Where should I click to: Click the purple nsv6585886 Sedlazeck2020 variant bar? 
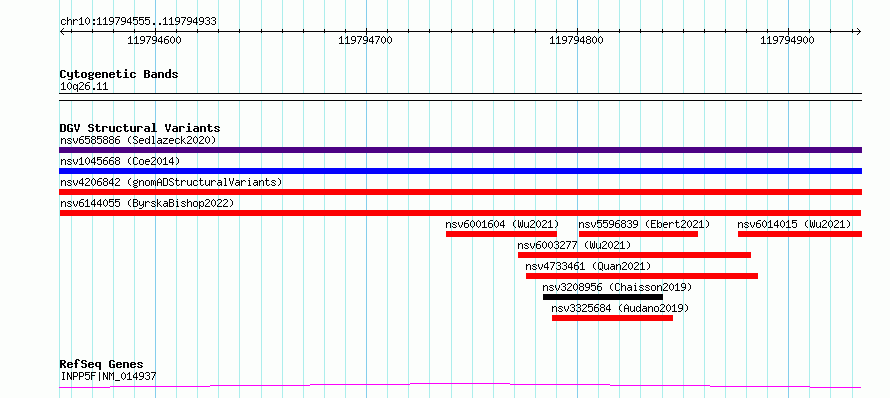460,150
